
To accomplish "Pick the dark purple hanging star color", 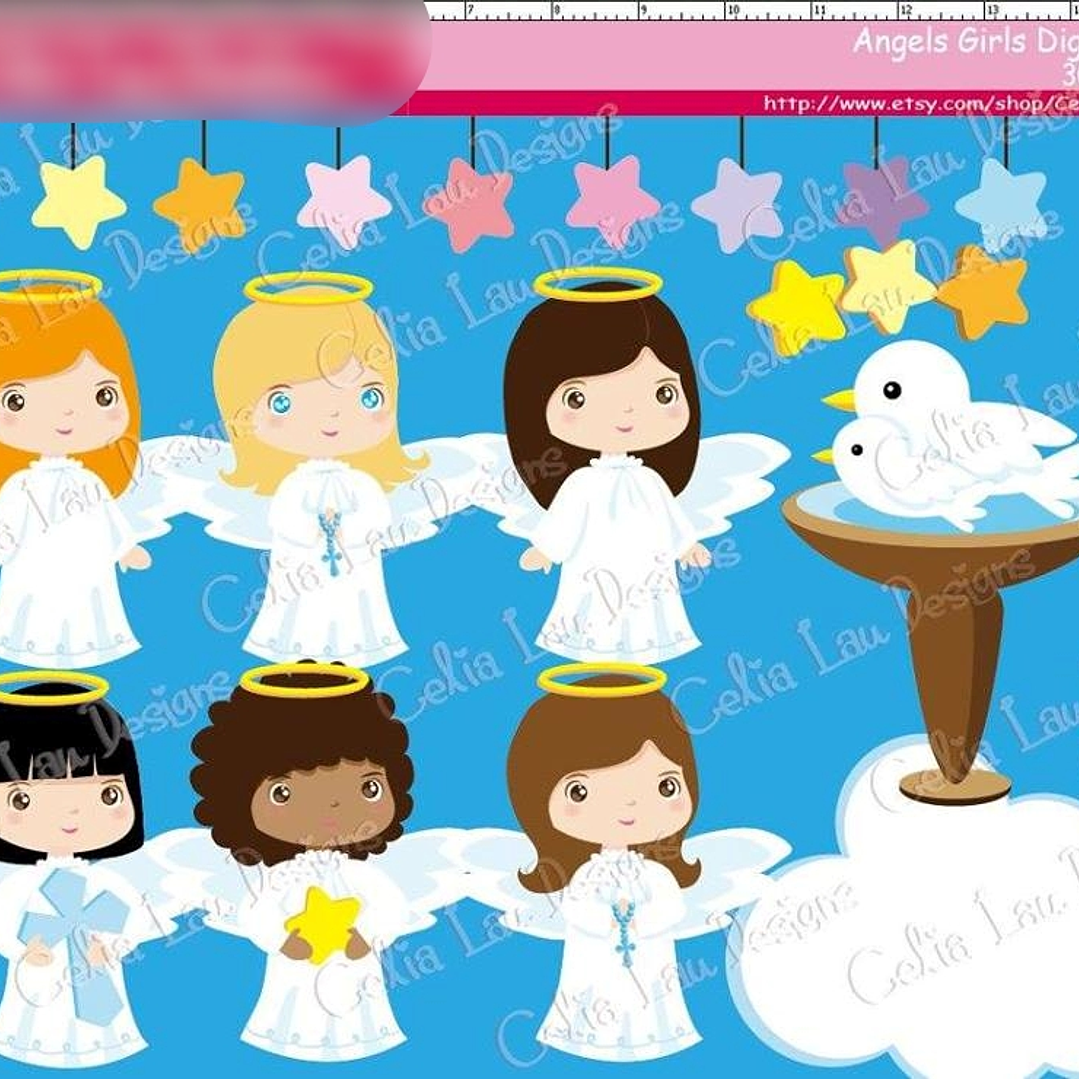I will pyautogui.click(x=879, y=202).
